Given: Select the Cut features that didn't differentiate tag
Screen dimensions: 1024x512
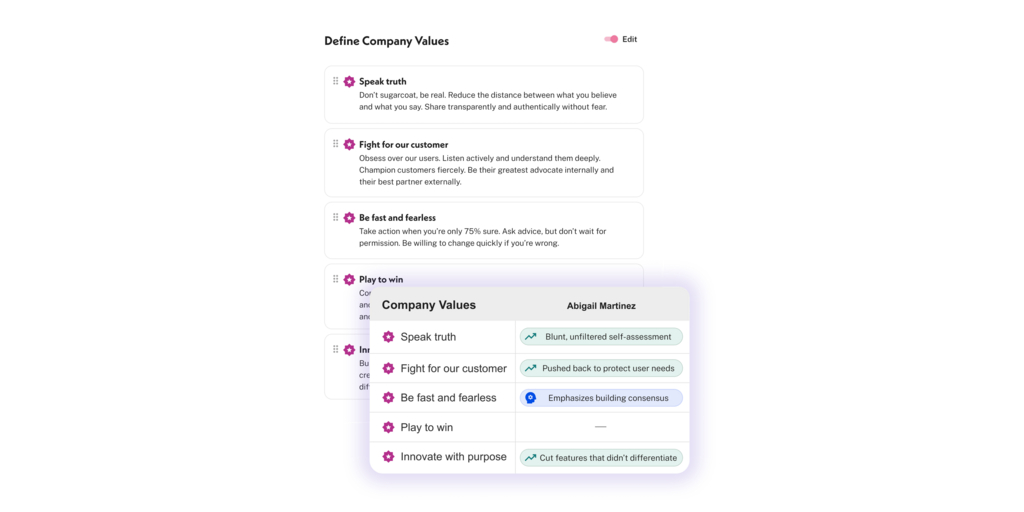Looking at the screenshot, I should point(601,458).
